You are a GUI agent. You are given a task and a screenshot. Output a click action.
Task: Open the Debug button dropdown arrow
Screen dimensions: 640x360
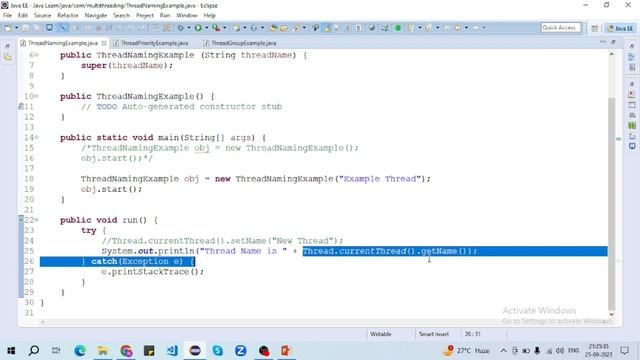189,28
